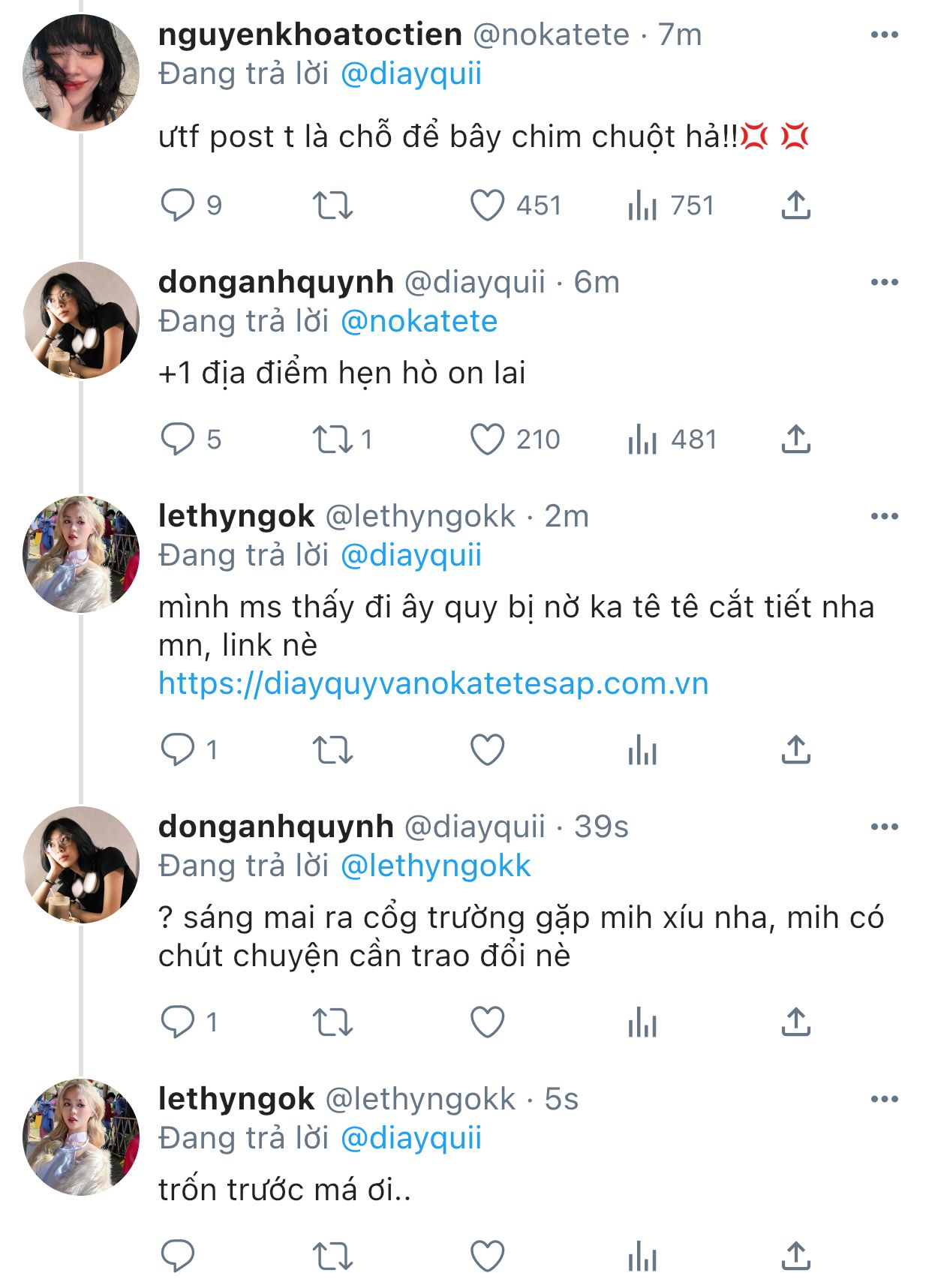Share nokatete's tweet via the upload icon
Image resolution: width=932 pixels, height=1288 pixels.
[x=795, y=205]
